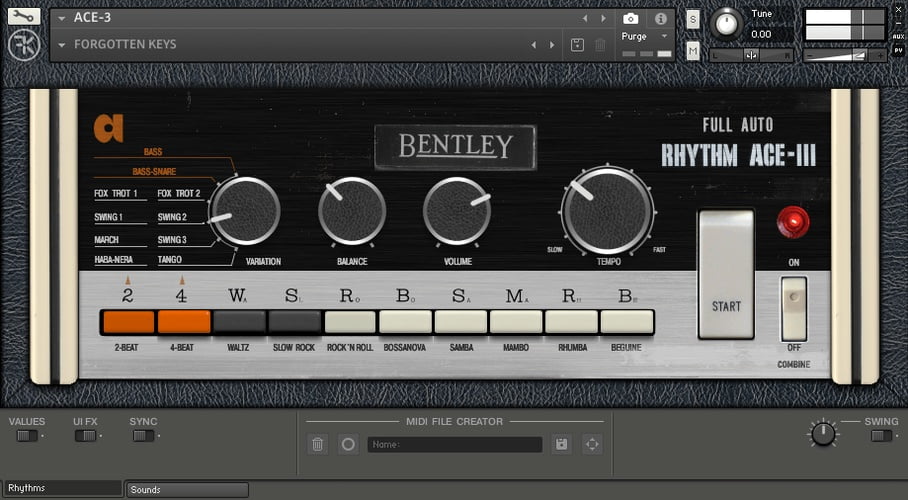Click the red power indicator lamp
This screenshot has height=500, width=908.
(793, 222)
